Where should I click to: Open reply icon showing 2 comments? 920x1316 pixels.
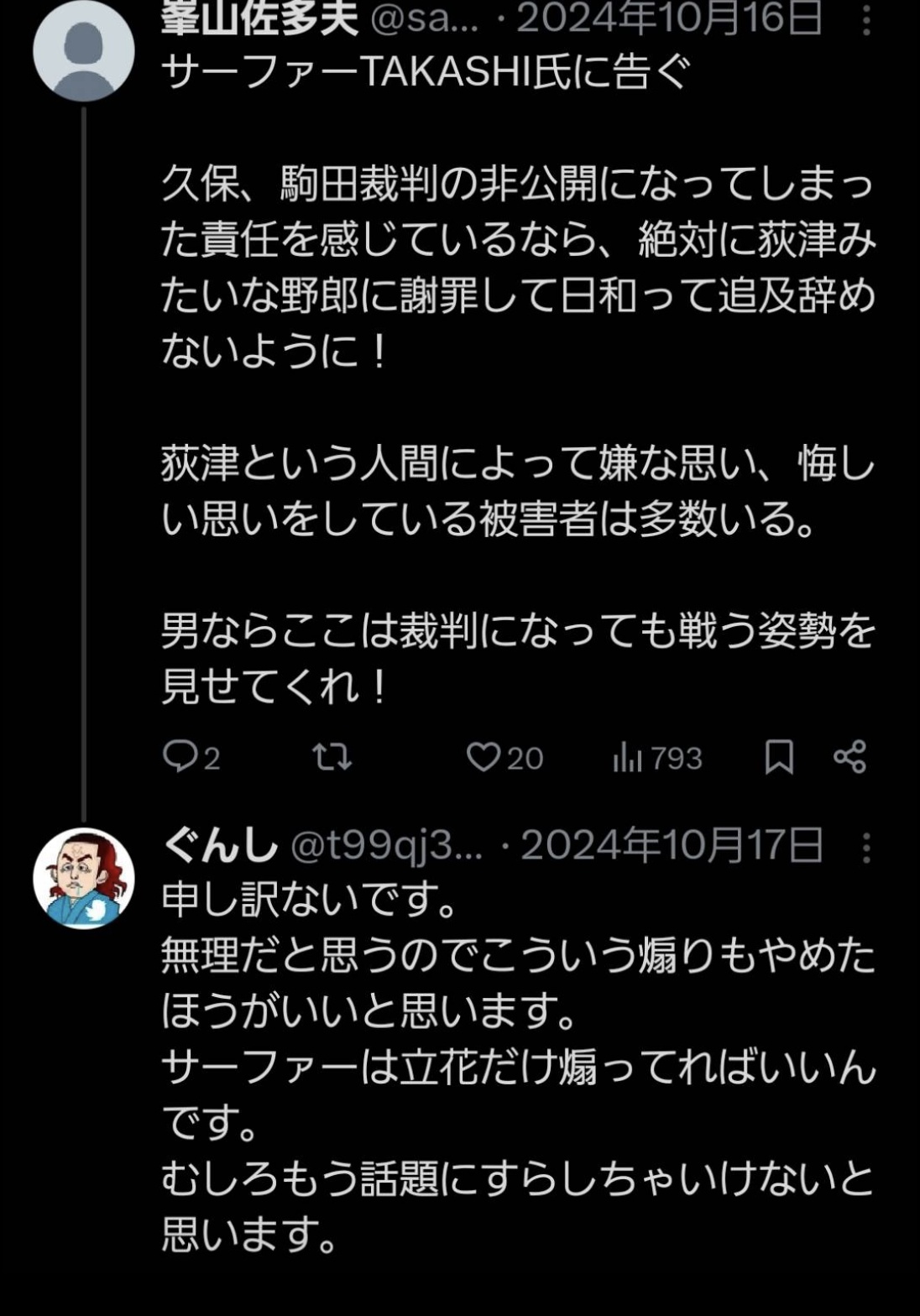191,758
